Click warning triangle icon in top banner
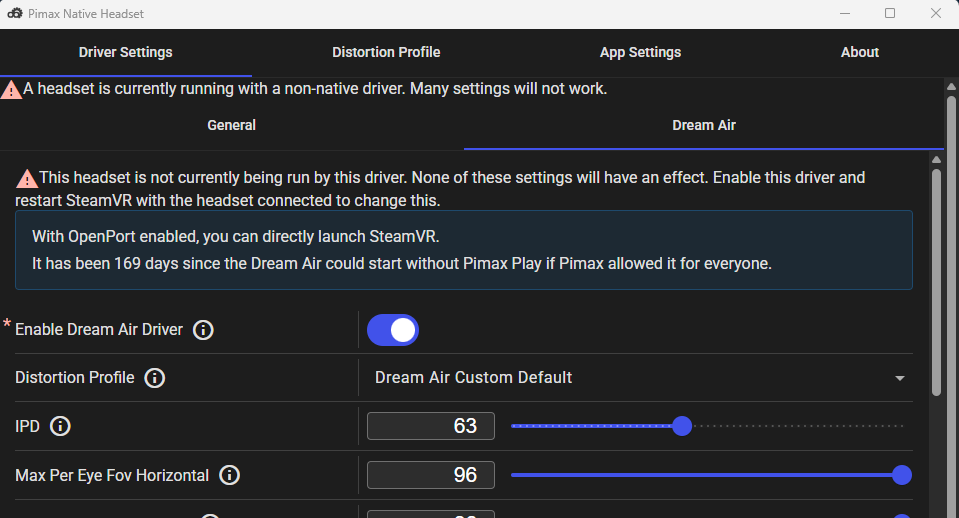959x518 pixels. click(x=10, y=90)
